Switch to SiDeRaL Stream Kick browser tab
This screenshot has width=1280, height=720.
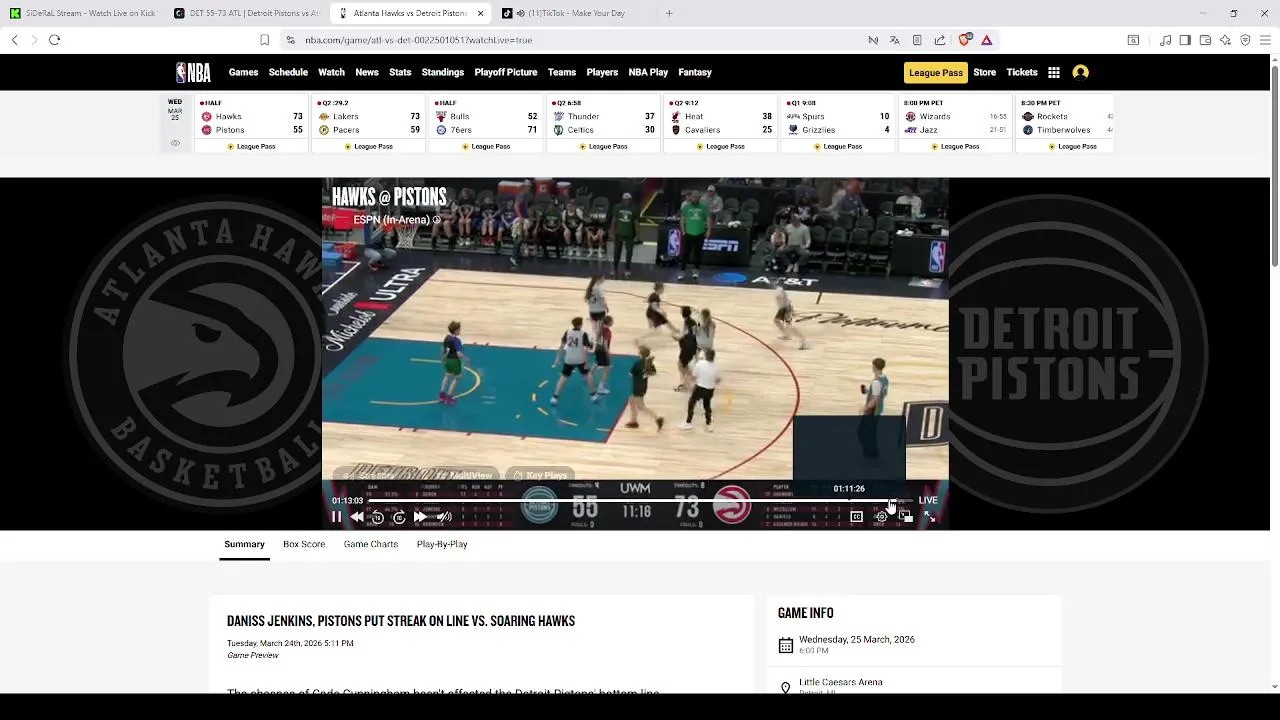[x=82, y=13]
